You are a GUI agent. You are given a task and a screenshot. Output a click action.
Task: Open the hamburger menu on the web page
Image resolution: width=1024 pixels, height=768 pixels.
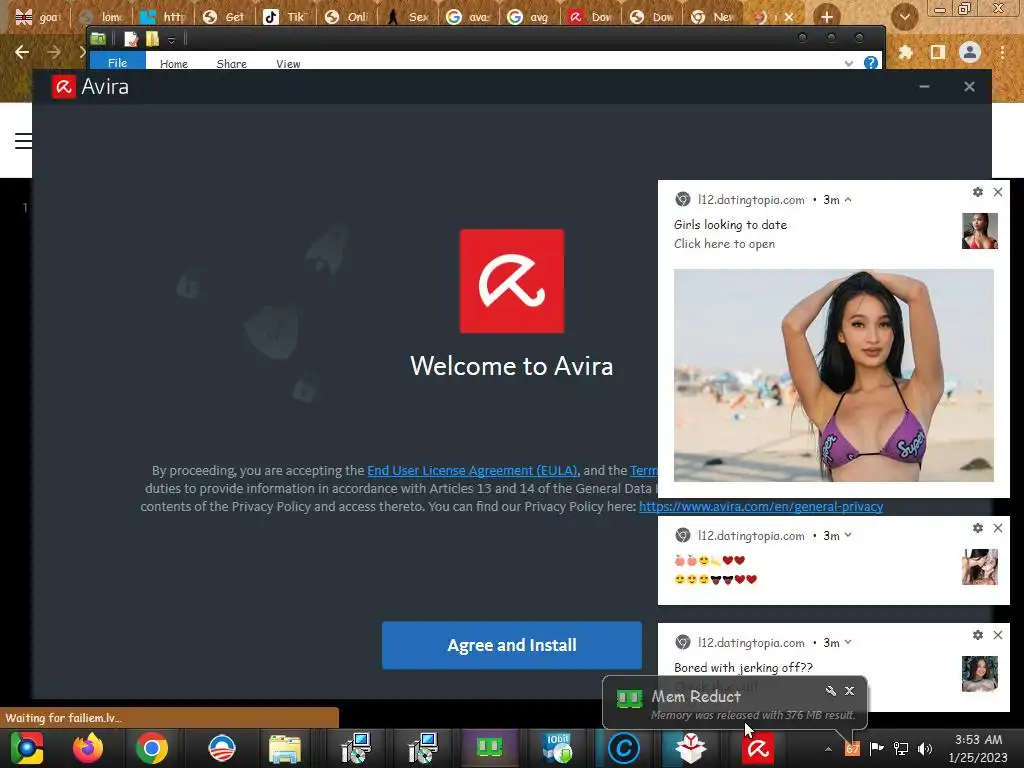pos(24,140)
